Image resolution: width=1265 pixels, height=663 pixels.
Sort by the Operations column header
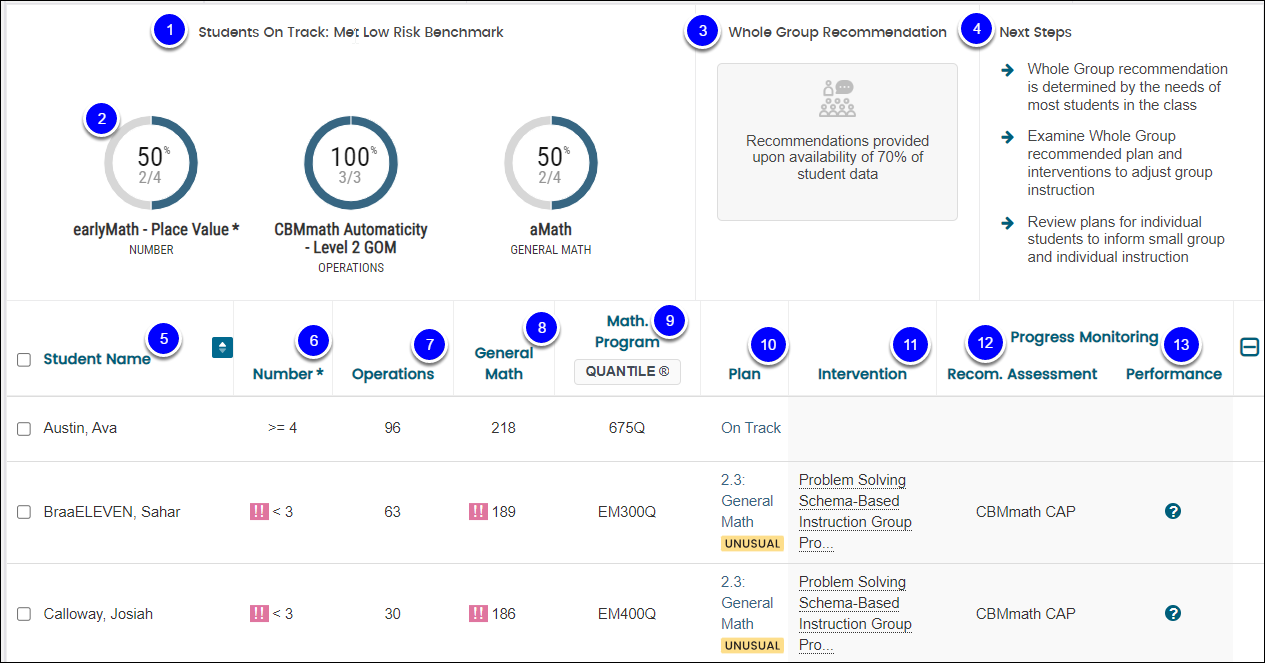pos(393,374)
